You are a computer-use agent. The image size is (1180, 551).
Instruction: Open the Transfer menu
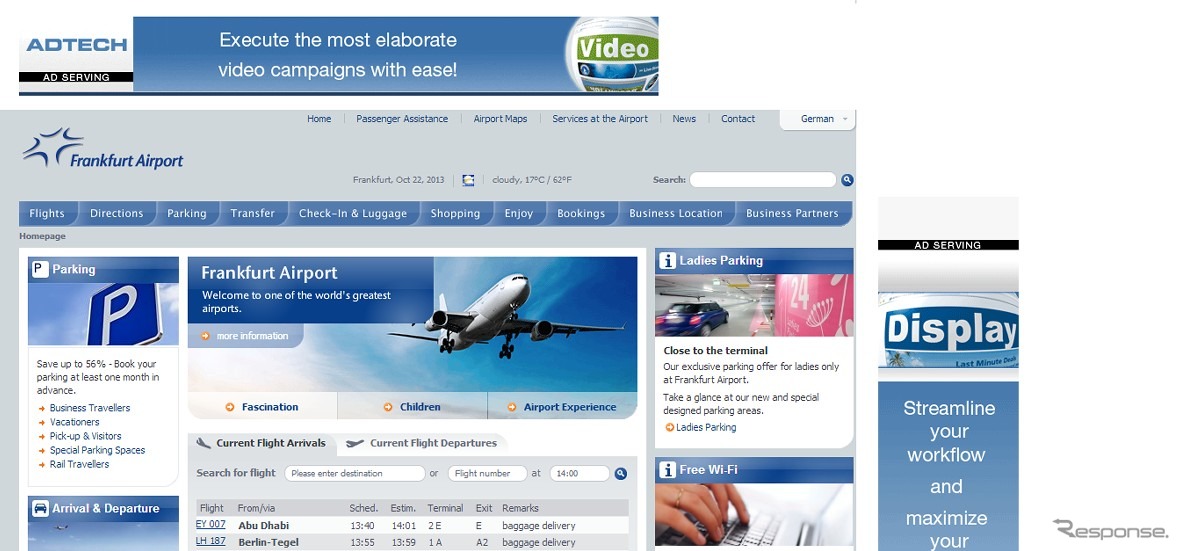(253, 214)
